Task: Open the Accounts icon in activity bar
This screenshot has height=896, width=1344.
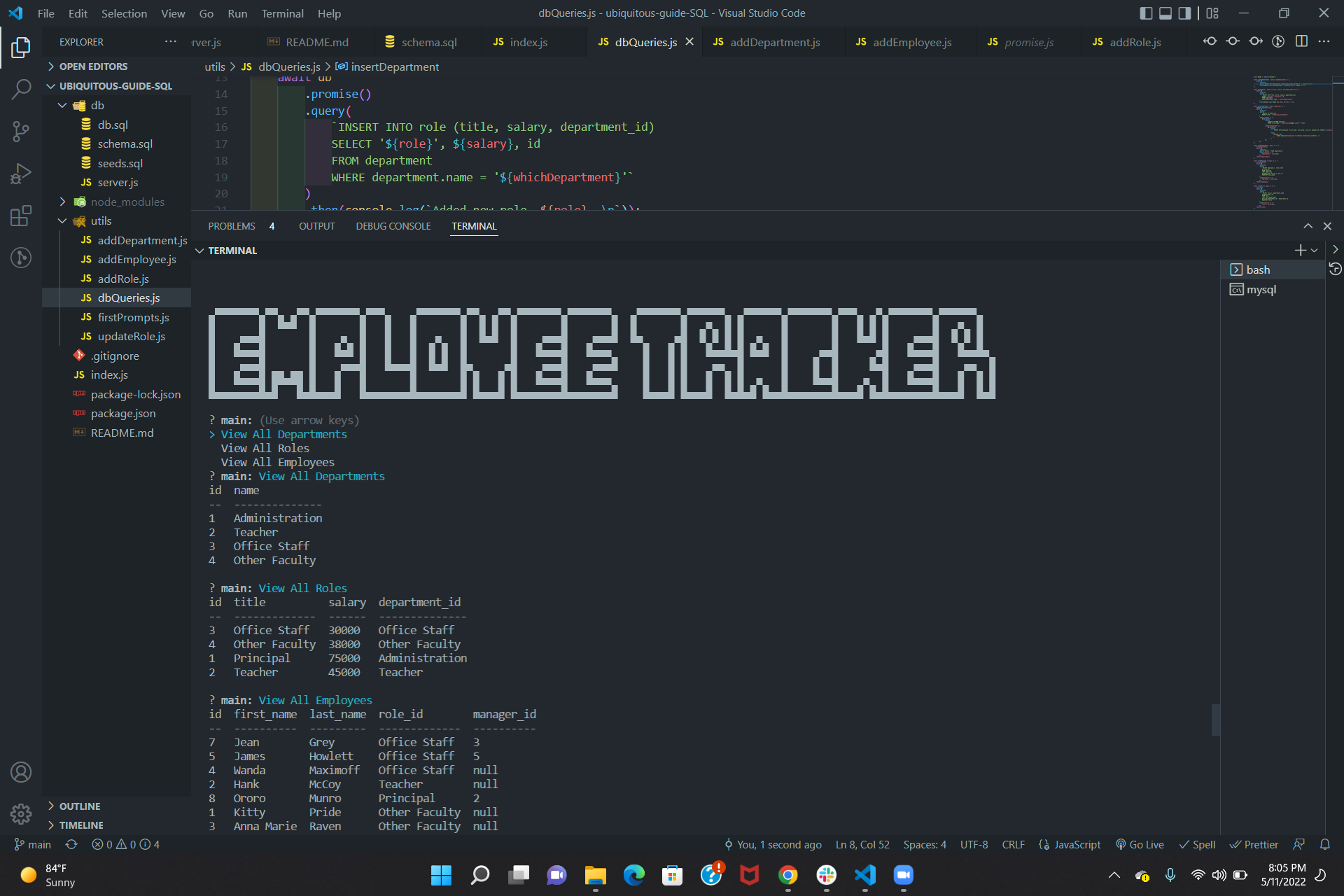Action: [21, 772]
